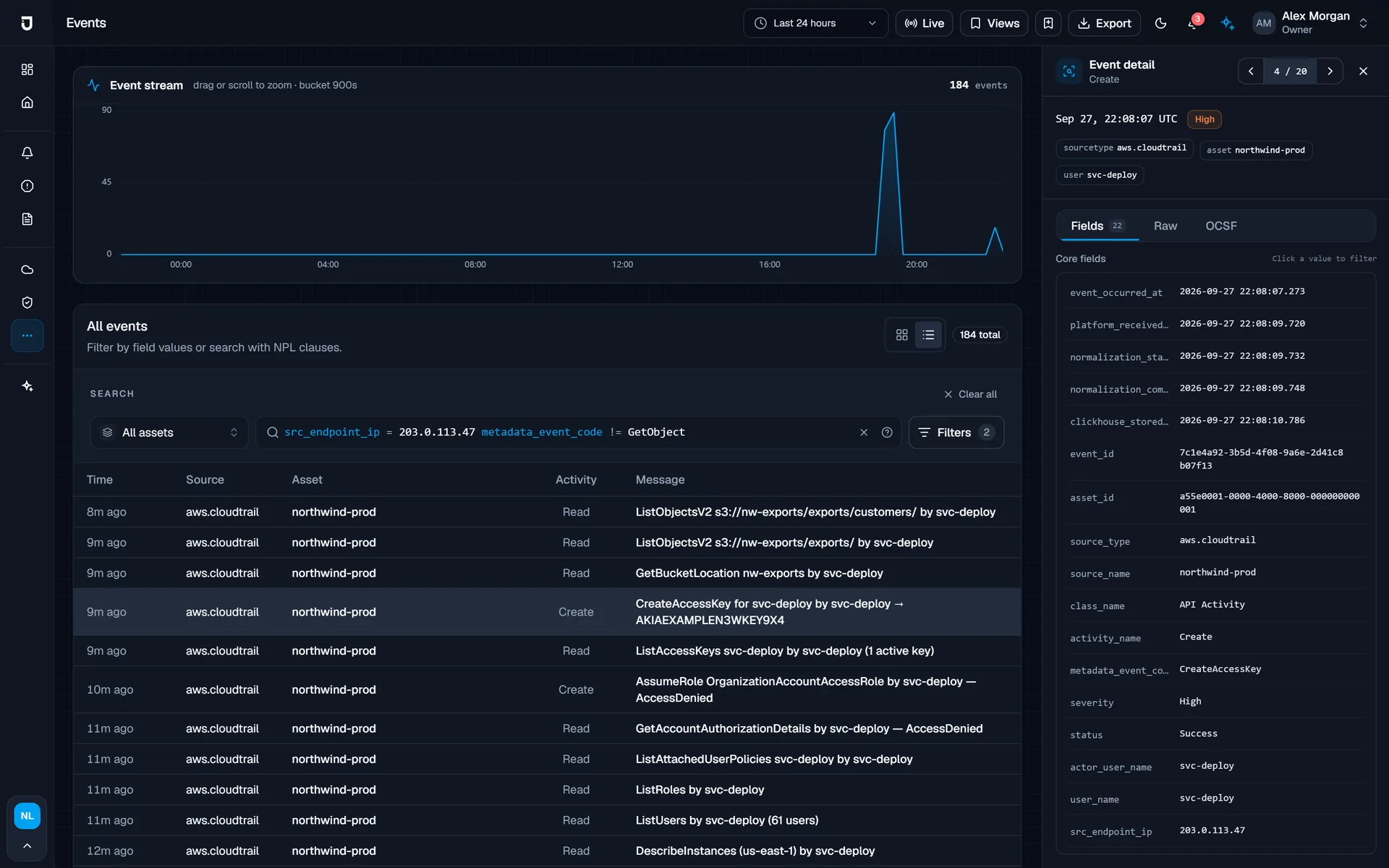Image resolution: width=1389 pixels, height=868 pixels.
Task: Open the DescribeInstances (us-east-1) event row
Action: tap(547, 851)
